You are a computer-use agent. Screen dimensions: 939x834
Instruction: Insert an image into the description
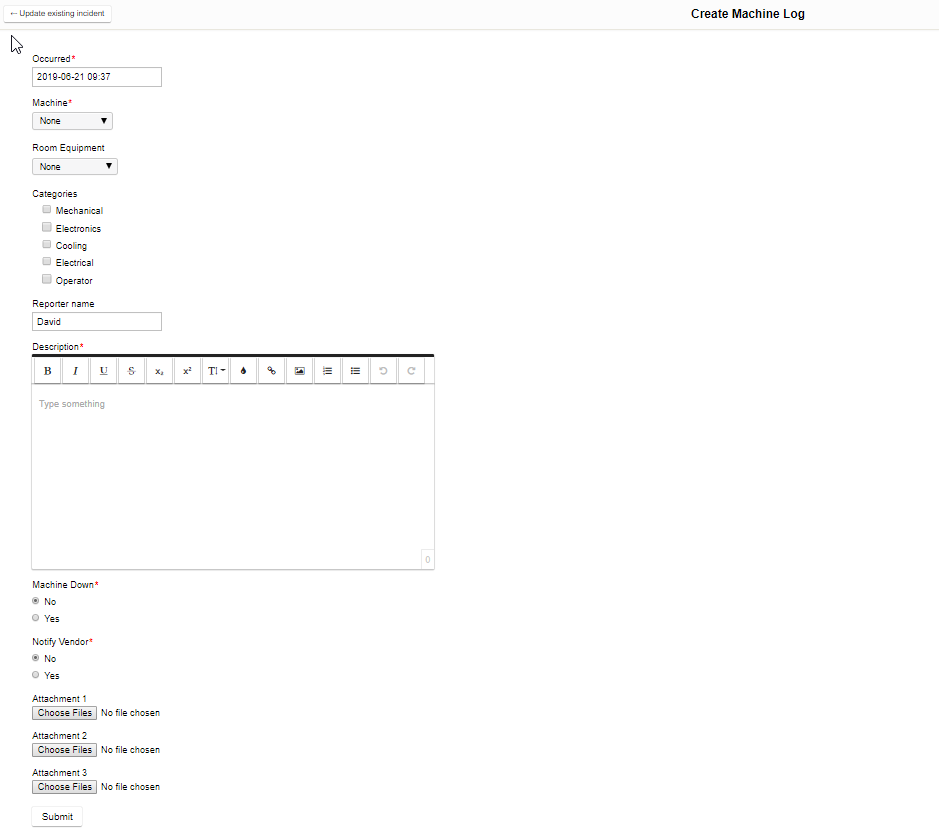tap(299, 370)
